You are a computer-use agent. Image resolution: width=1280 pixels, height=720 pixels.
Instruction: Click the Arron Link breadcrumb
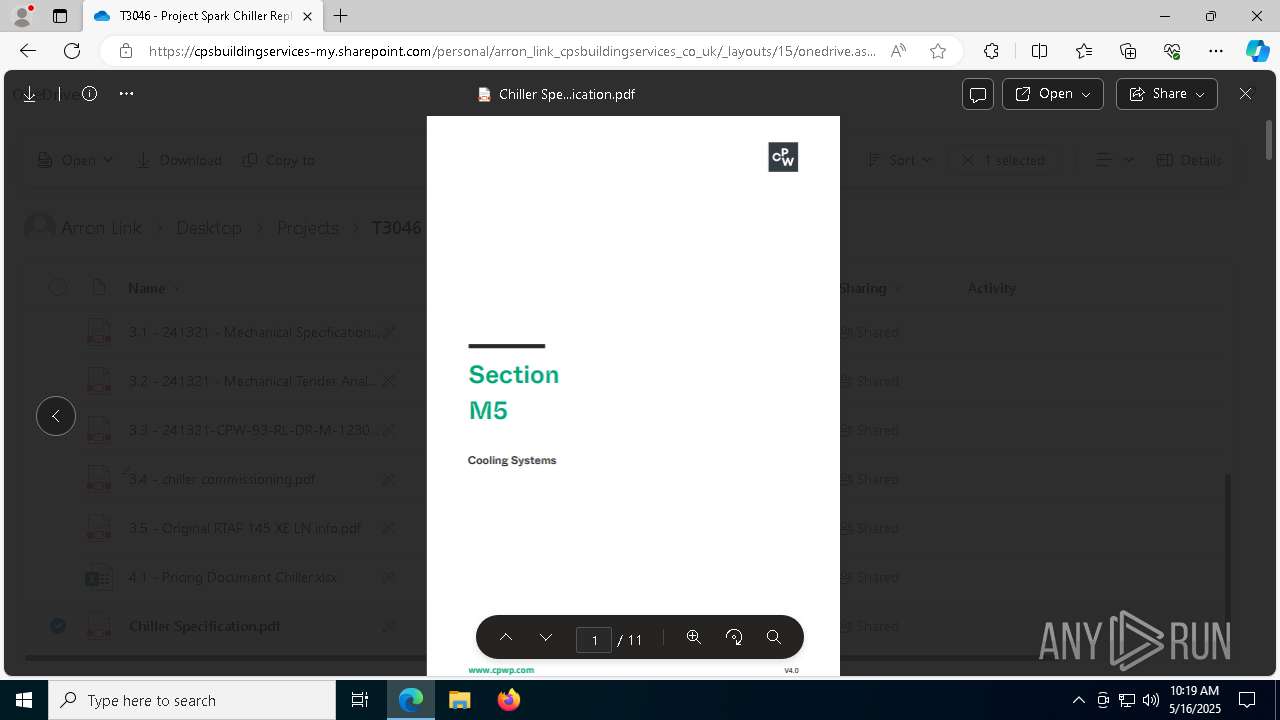click(x=102, y=228)
